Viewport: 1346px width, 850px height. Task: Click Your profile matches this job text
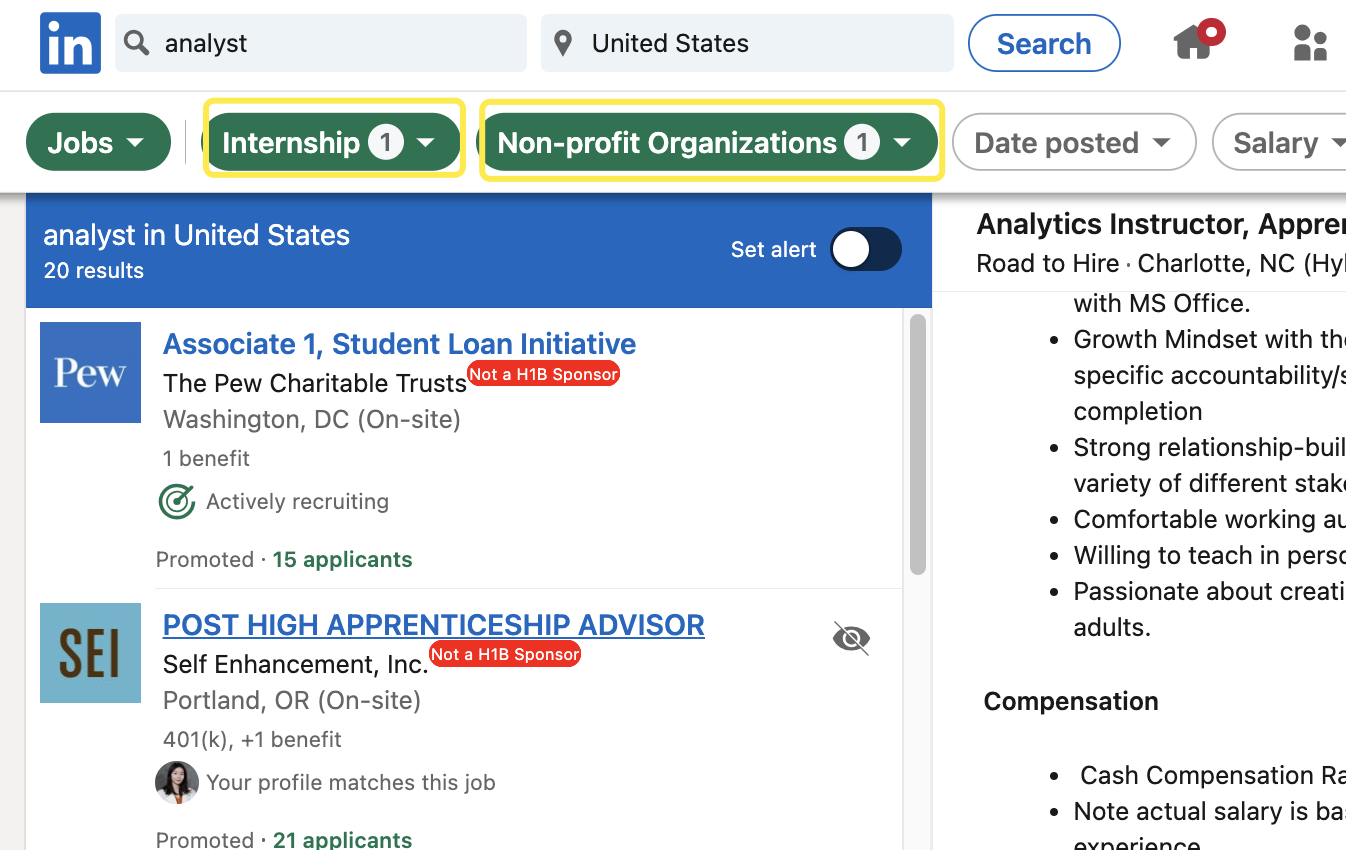tap(351, 782)
